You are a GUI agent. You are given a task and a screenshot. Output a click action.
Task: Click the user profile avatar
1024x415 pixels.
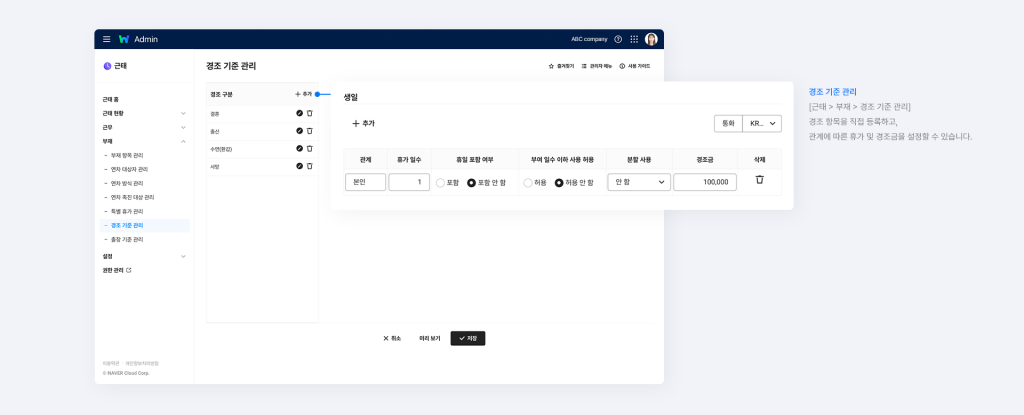point(651,39)
